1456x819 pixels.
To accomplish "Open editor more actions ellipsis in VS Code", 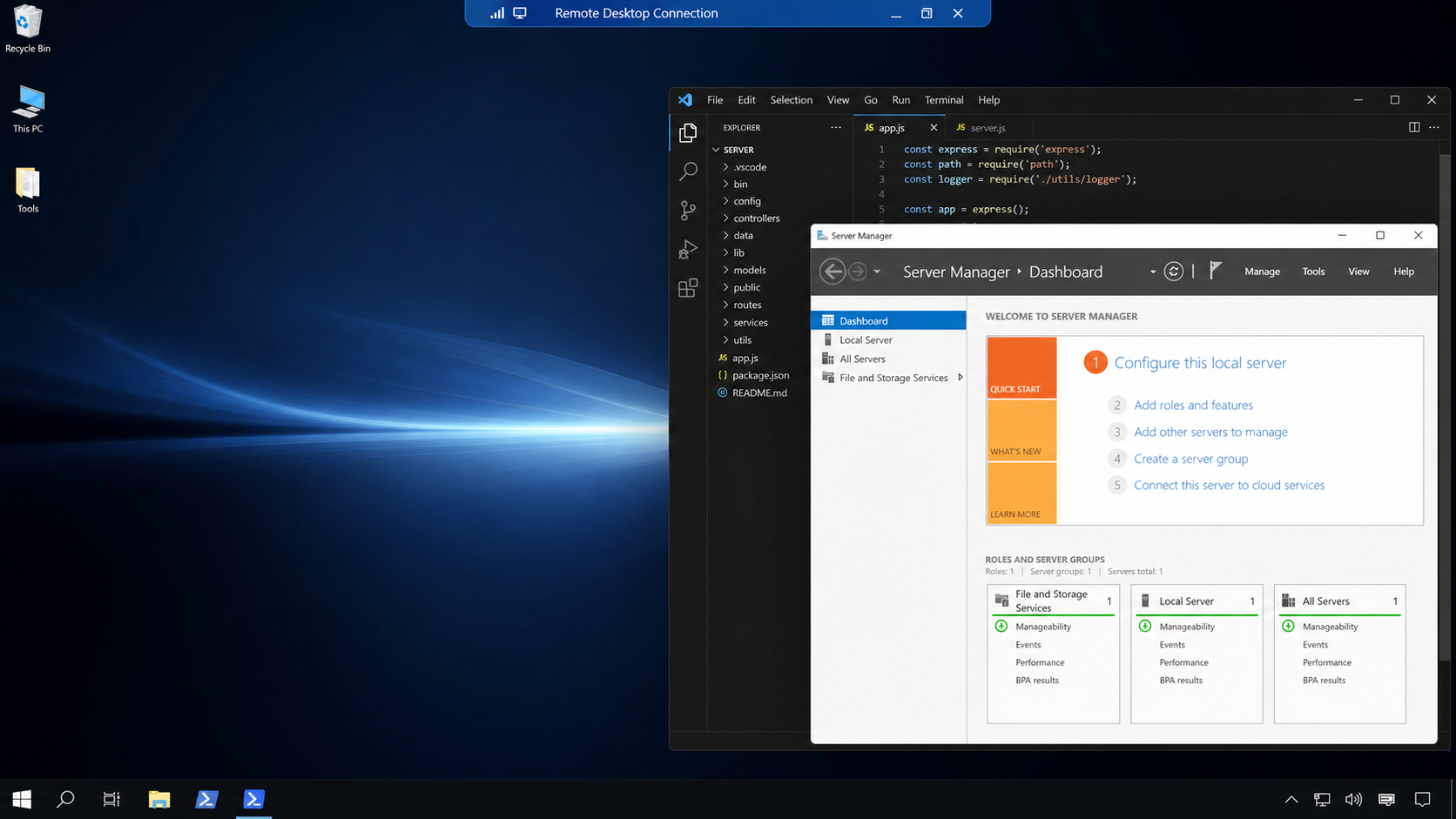I will pos(1434,127).
